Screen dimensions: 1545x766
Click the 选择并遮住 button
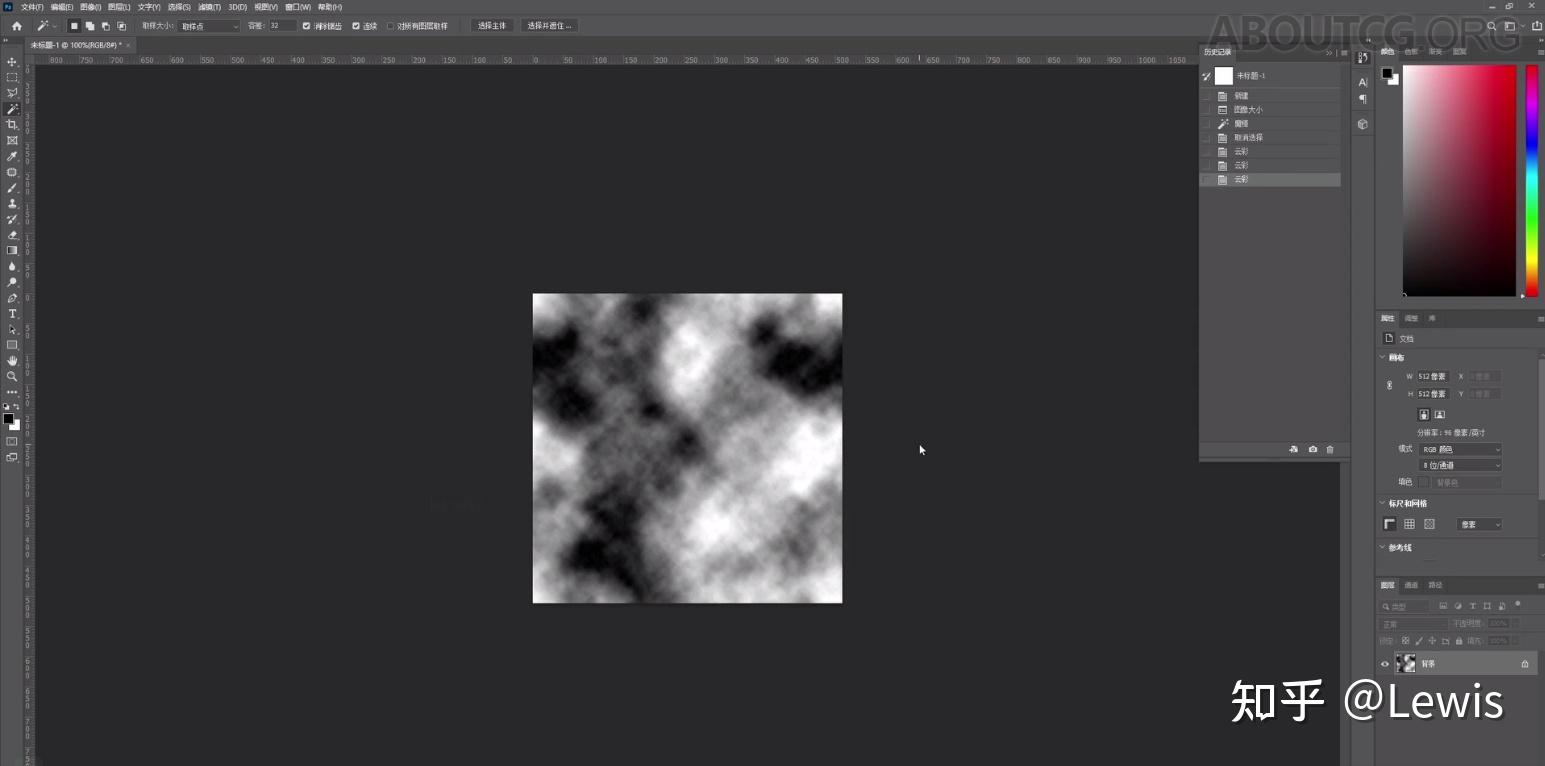pos(549,25)
